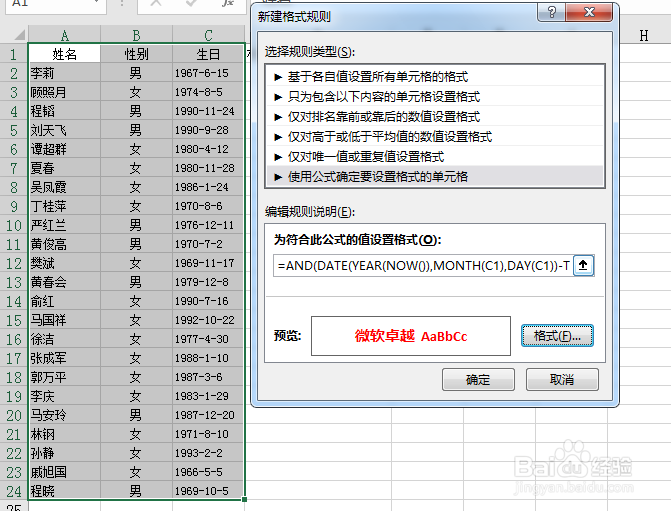Screen dimensions: 671x511
Task: Close the 新建格式规则 dialog
Action: [589, 12]
